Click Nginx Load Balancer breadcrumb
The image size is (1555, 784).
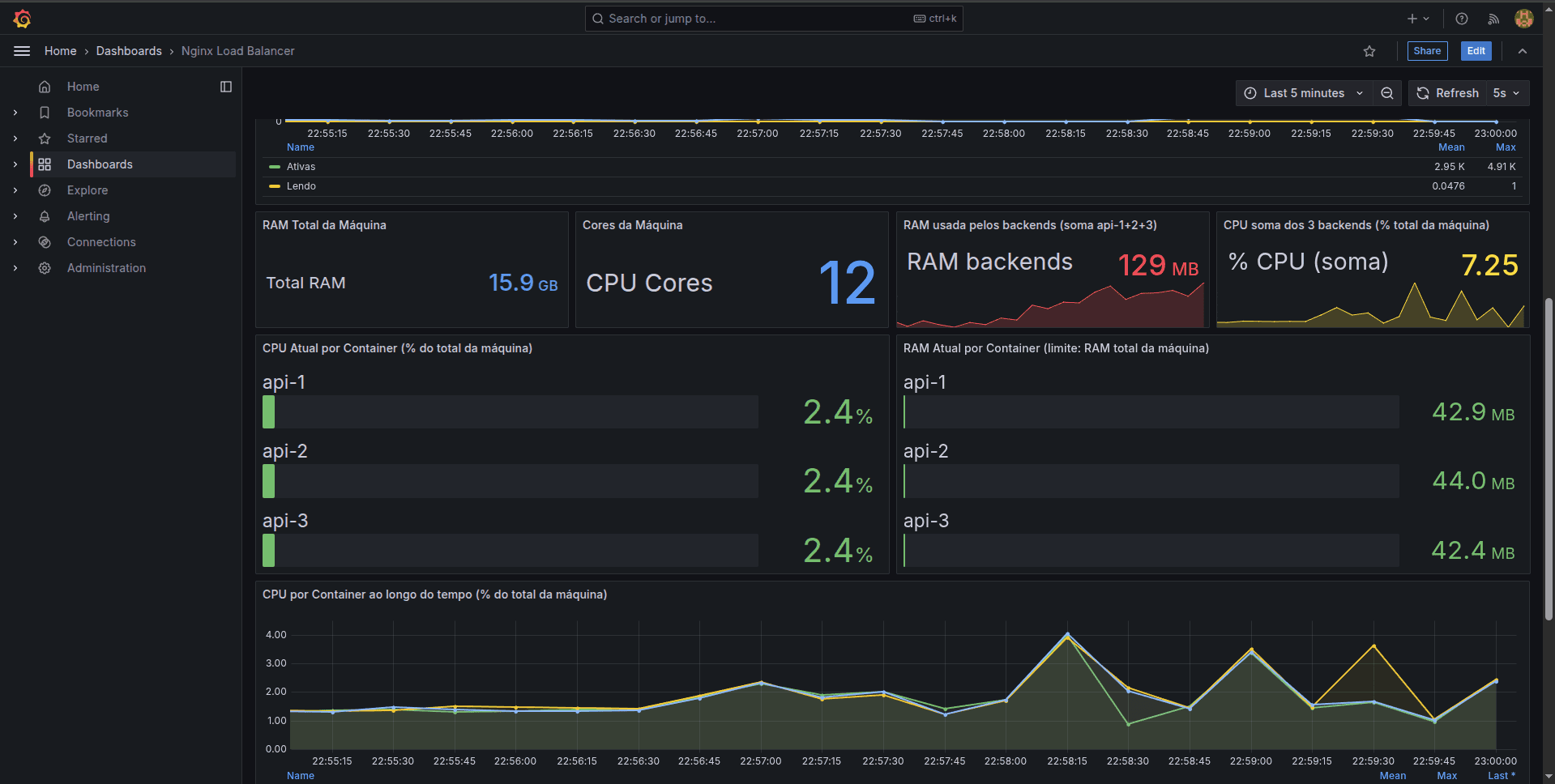(x=237, y=51)
